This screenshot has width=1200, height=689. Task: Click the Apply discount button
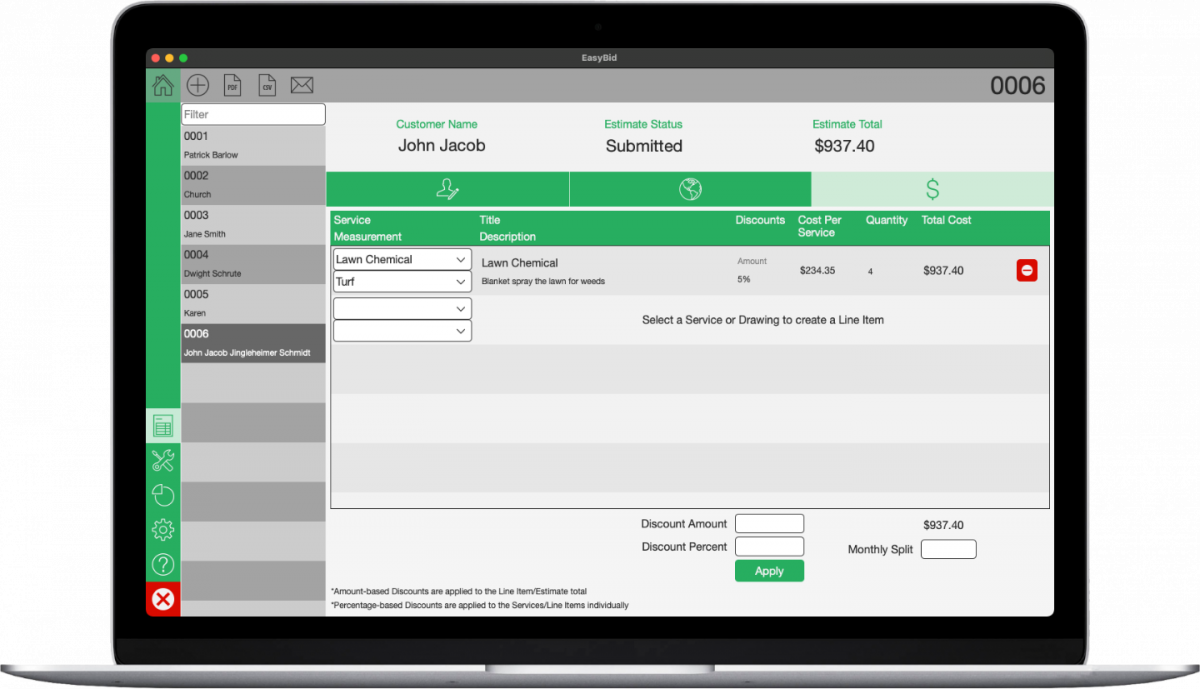coord(769,570)
